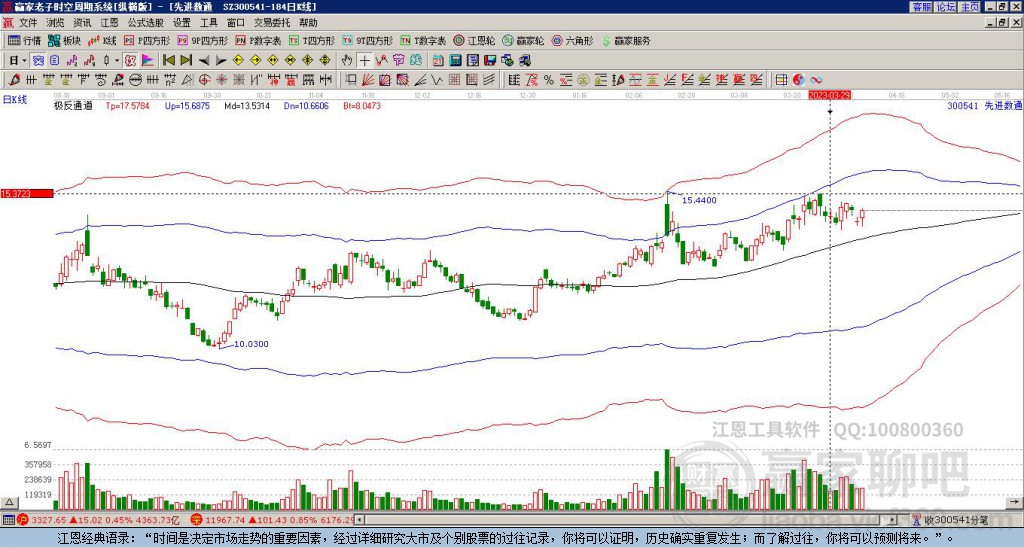The image size is (1024, 548).
Task: Open the 帮助 menu
Action: 308,23
